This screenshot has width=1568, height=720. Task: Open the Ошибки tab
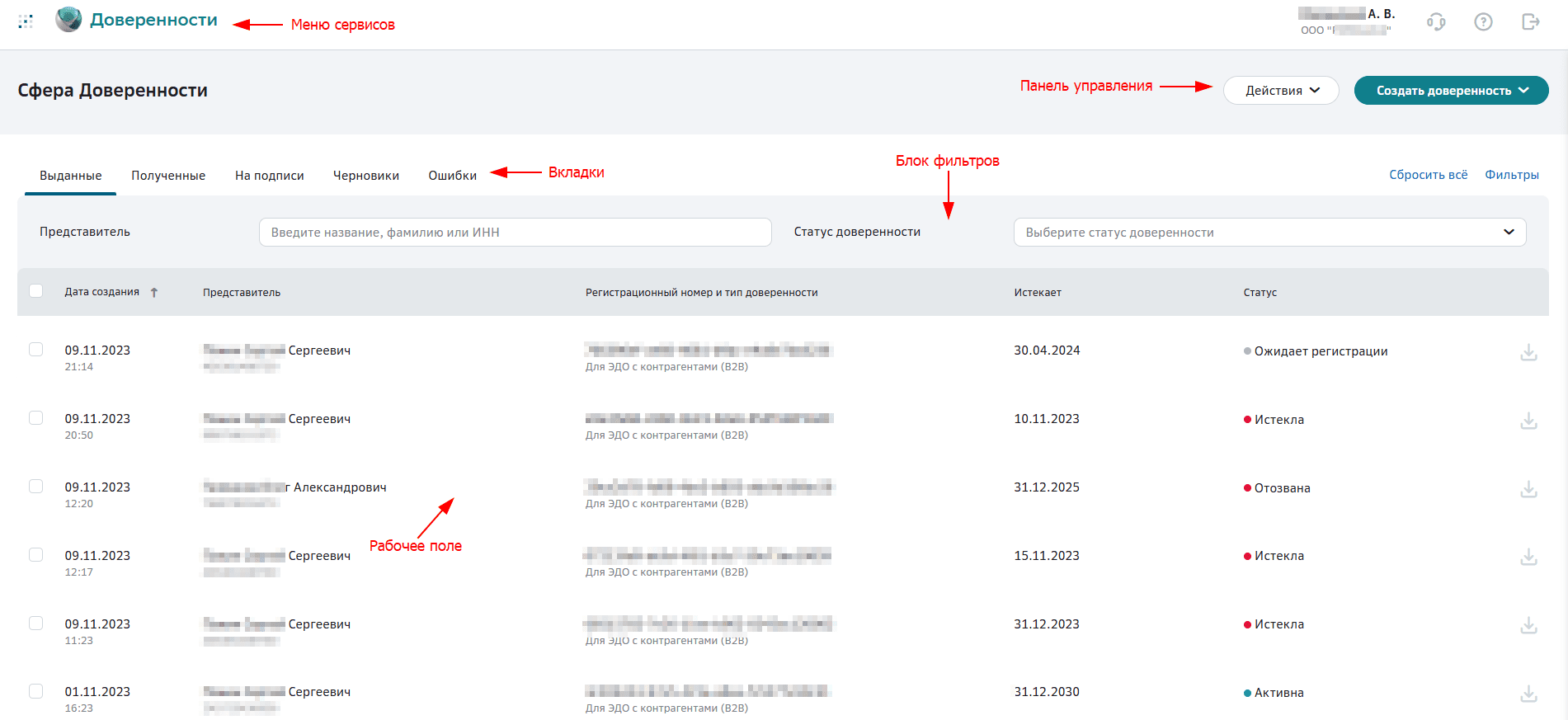pyautogui.click(x=452, y=176)
